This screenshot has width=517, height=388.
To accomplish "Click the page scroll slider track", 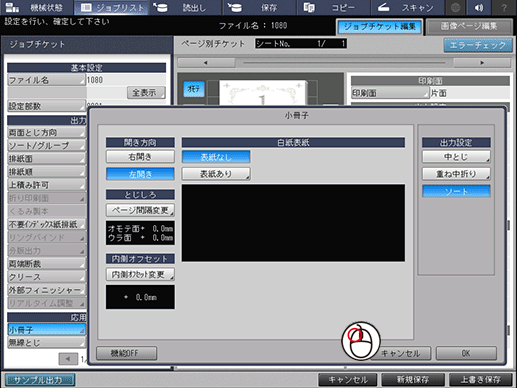I will pyautogui.click(x=344, y=63).
